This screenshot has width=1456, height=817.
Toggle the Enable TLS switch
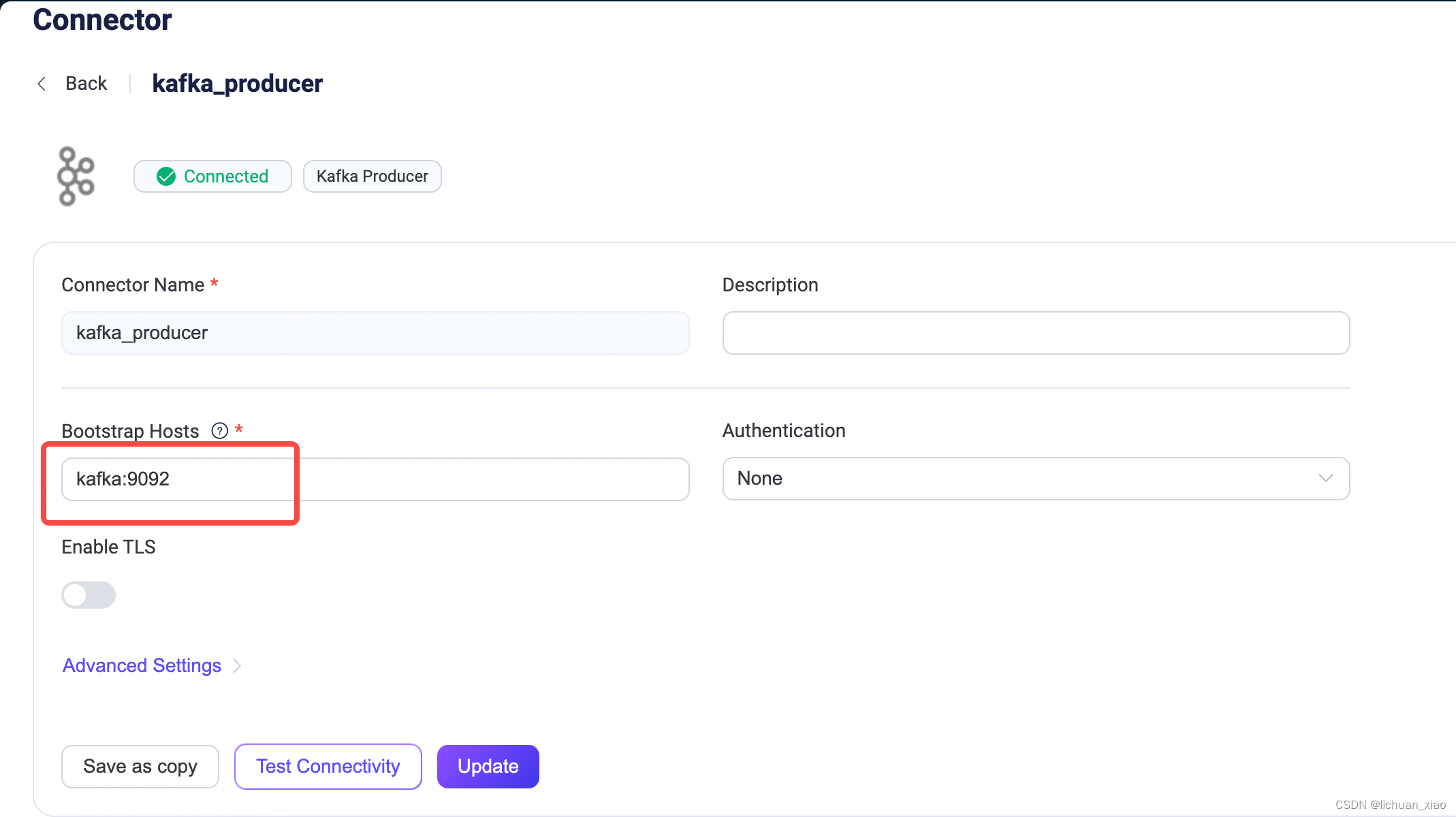tap(89, 595)
